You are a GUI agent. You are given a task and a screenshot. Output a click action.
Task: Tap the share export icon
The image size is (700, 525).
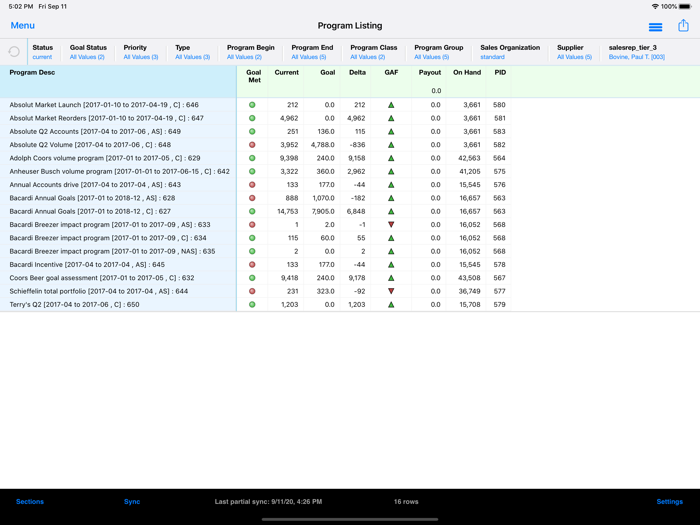point(683,25)
